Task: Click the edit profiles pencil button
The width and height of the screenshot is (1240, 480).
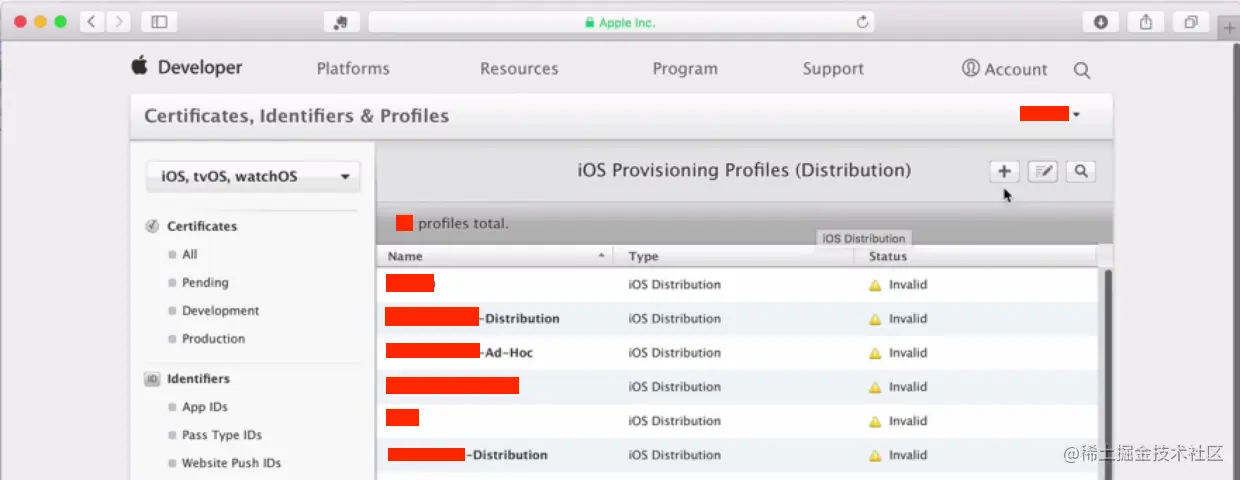Action: pyautogui.click(x=1042, y=172)
